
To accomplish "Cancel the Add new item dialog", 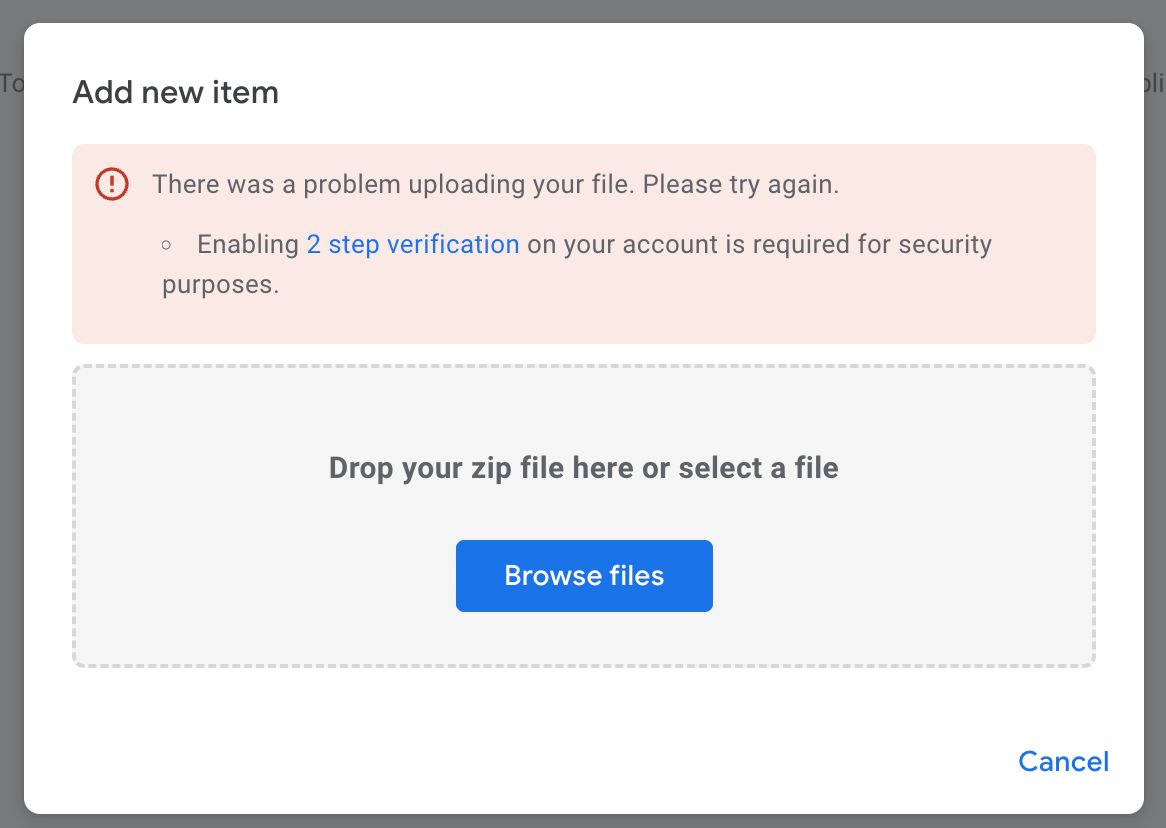I will pos(1063,761).
